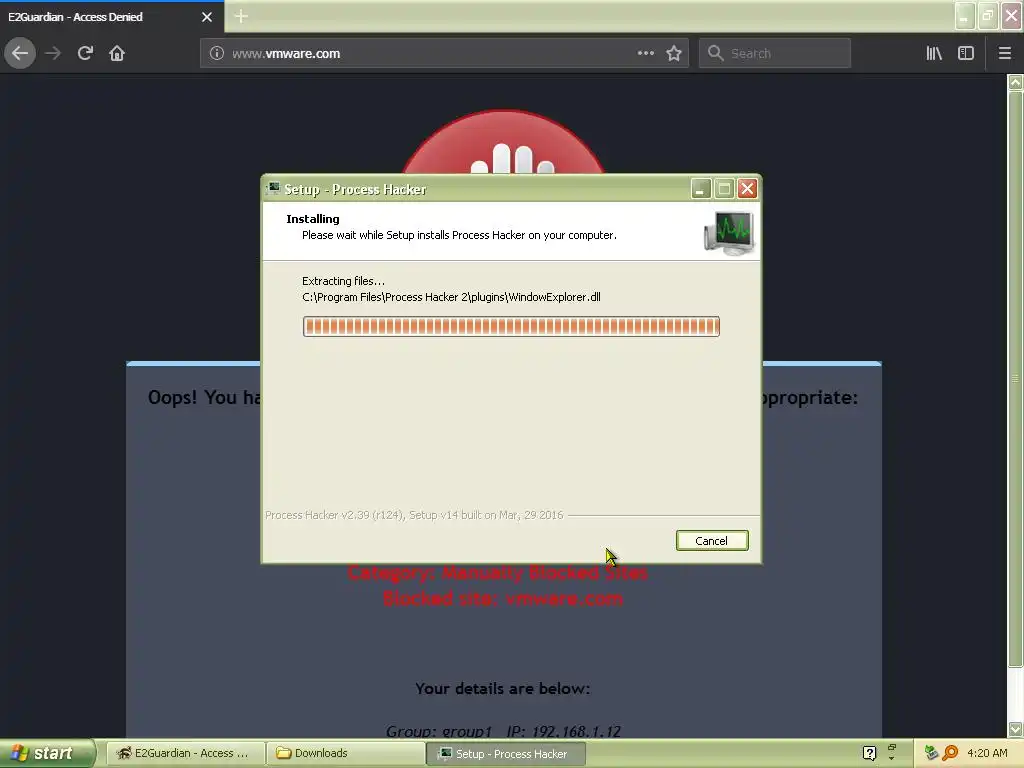Open the Windows start menu

coord(46,754)
